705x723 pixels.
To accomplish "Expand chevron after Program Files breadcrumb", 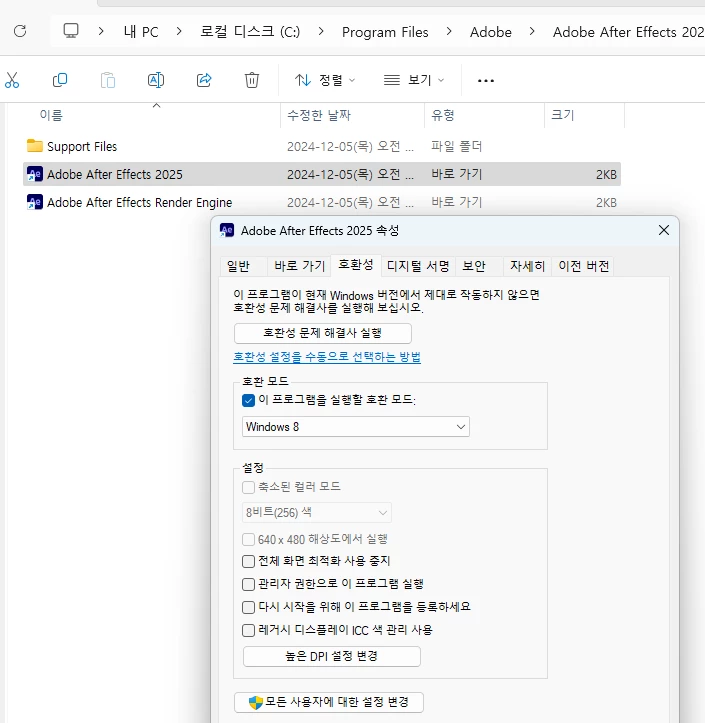I will point(449,31).
